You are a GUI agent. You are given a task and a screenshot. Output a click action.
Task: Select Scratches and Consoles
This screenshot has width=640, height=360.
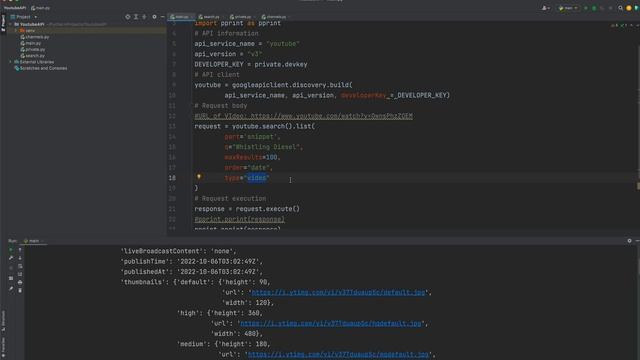point(41,68)
